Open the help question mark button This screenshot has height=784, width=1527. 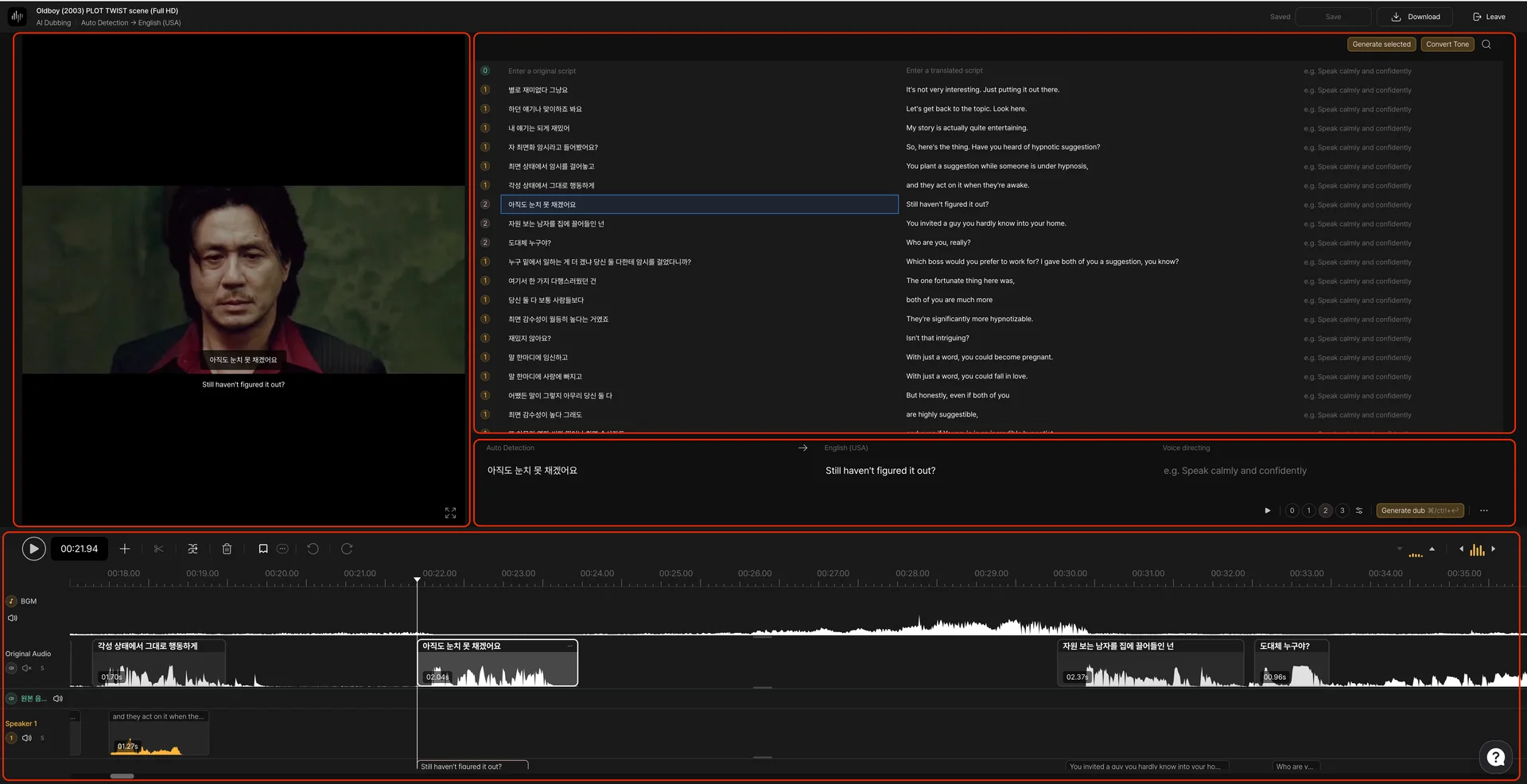point(1496,757)
